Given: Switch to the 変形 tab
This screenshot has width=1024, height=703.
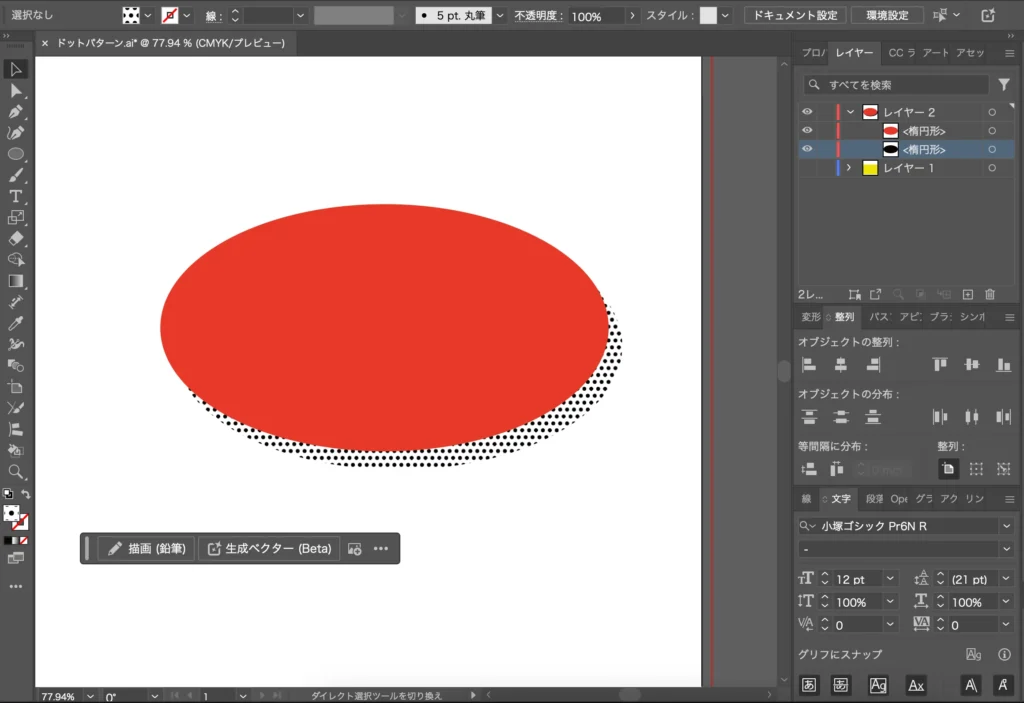Looking at the screenshot, I should [x=810, y=317].
